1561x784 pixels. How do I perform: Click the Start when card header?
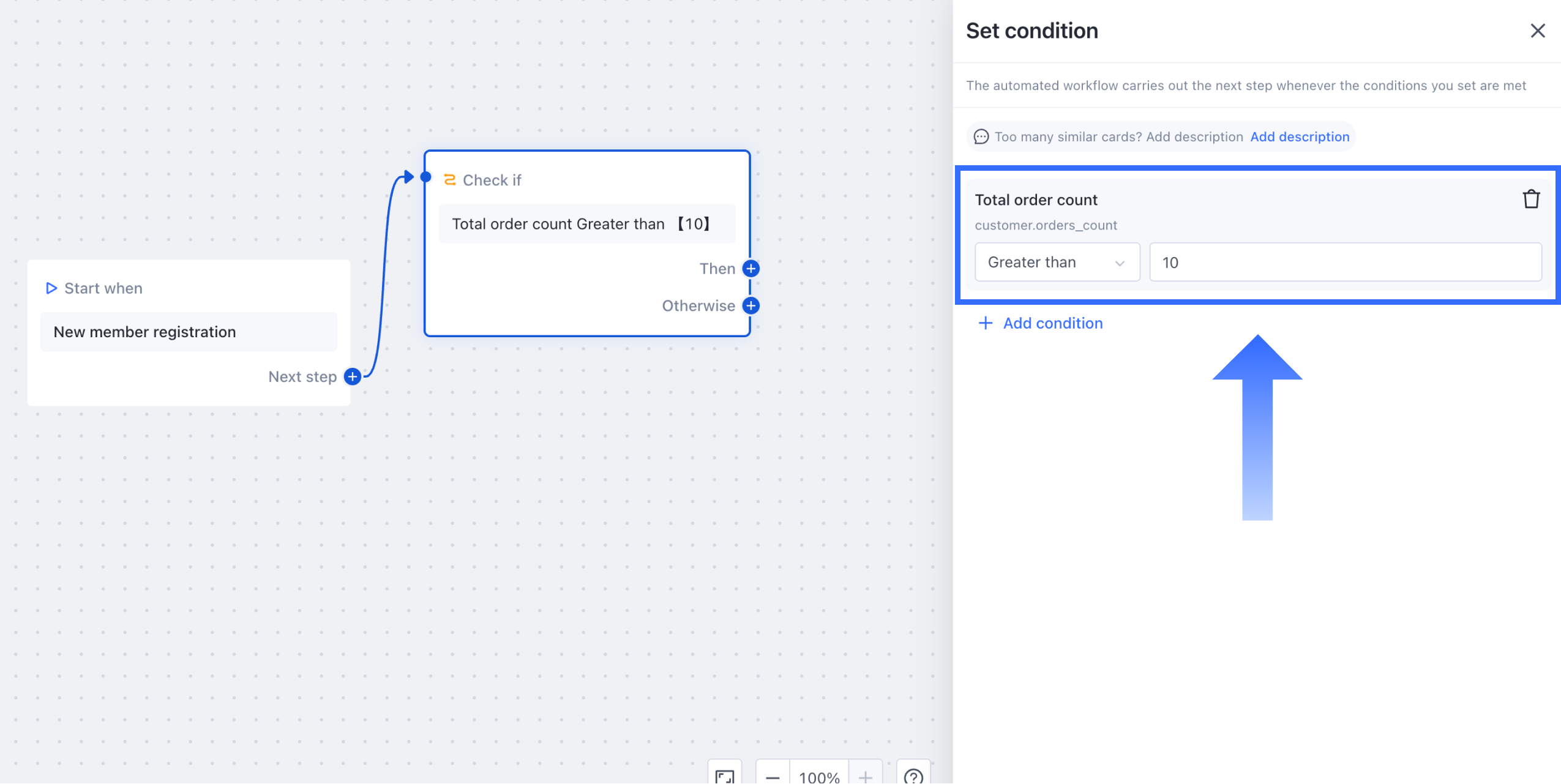click(103, 288)
